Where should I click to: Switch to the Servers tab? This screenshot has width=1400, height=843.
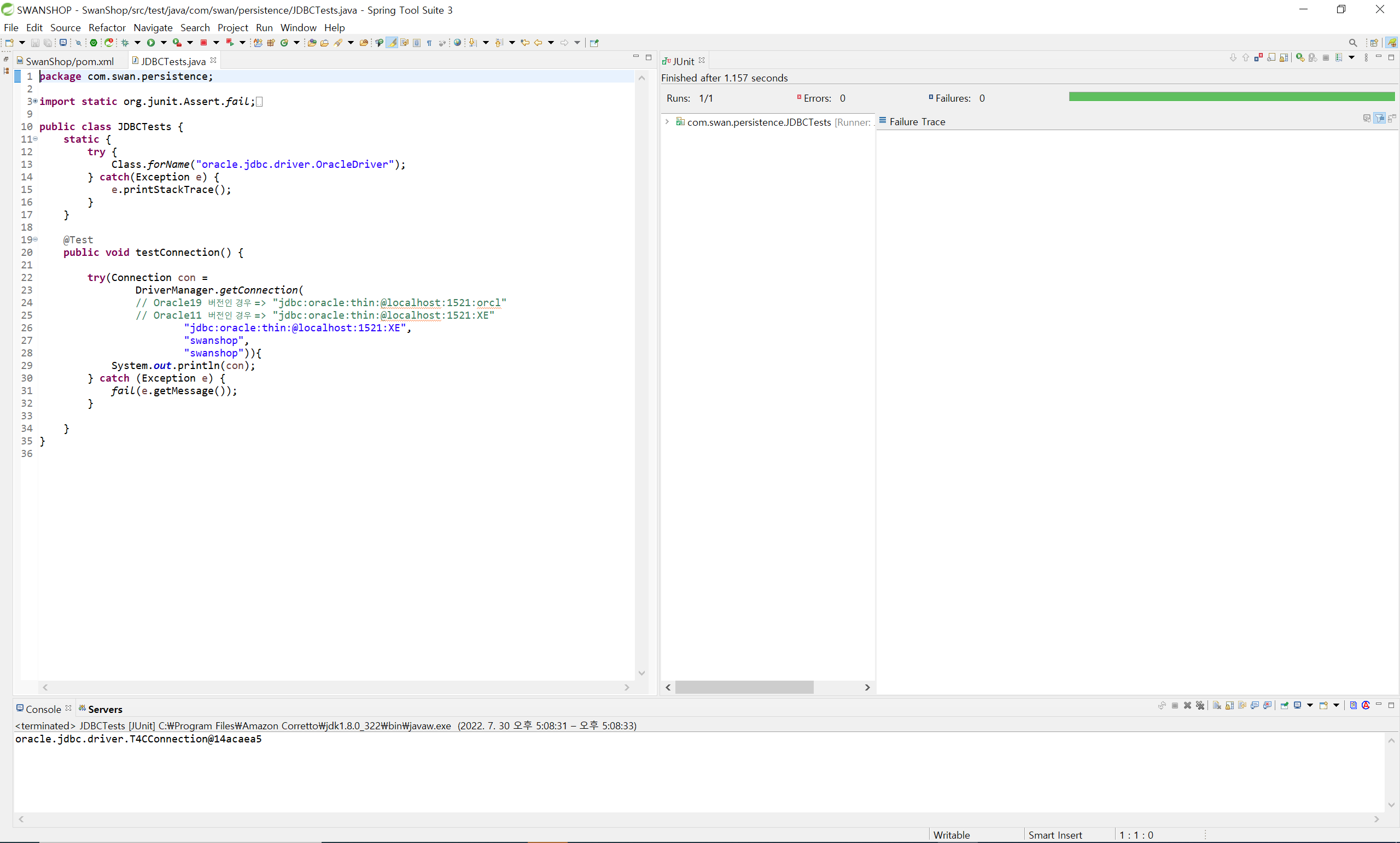pyautogui.click(x=104, y=709)
